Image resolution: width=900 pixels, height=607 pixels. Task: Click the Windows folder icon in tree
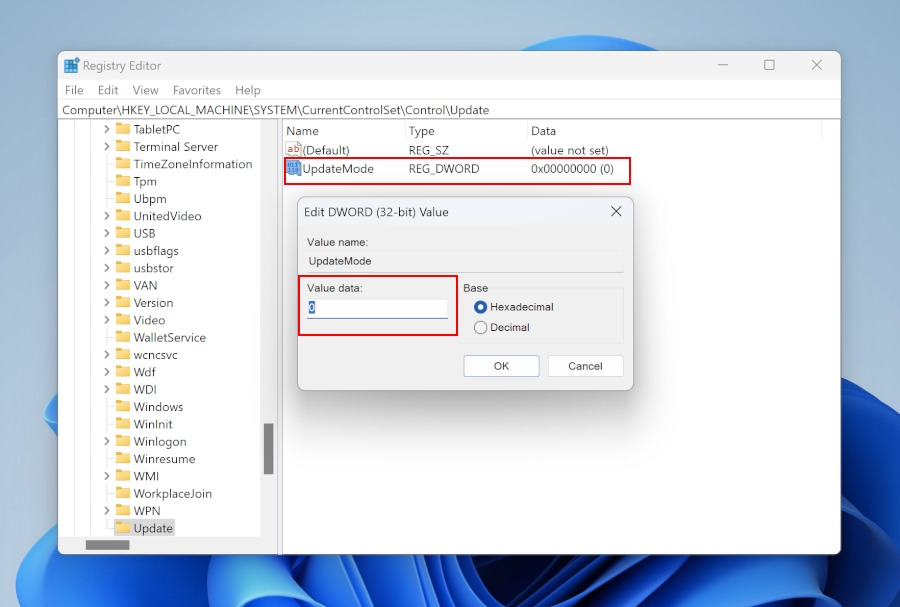pos(123,407)
